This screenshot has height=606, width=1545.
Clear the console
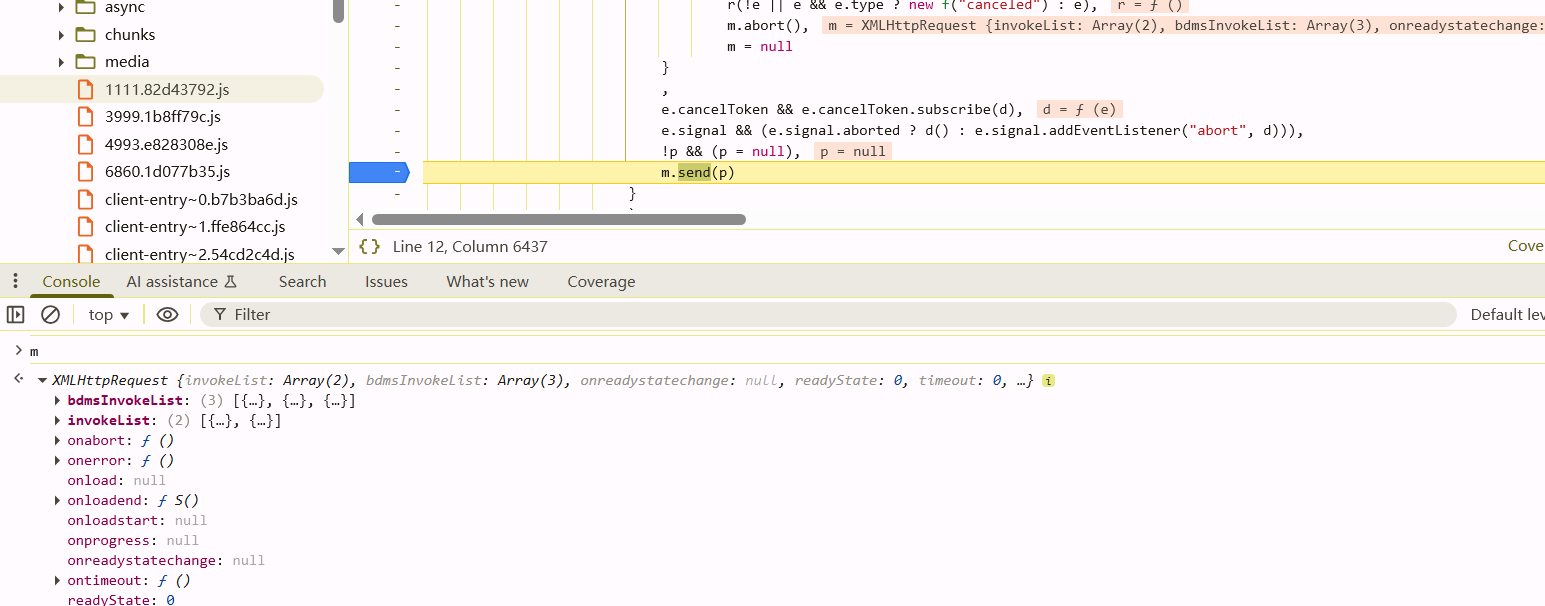click(x=50, y=314)
